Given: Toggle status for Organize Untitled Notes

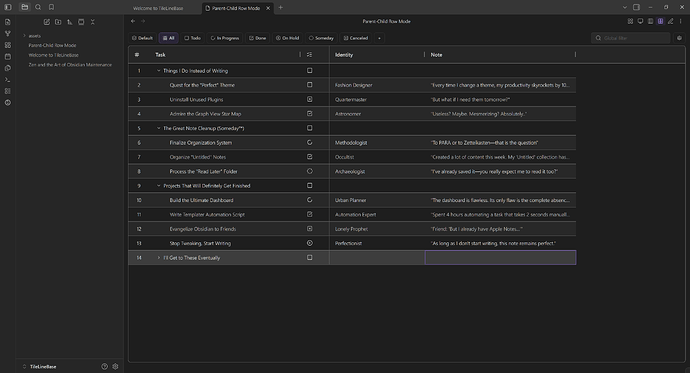Looking at the screenshot, I should 310,157.
